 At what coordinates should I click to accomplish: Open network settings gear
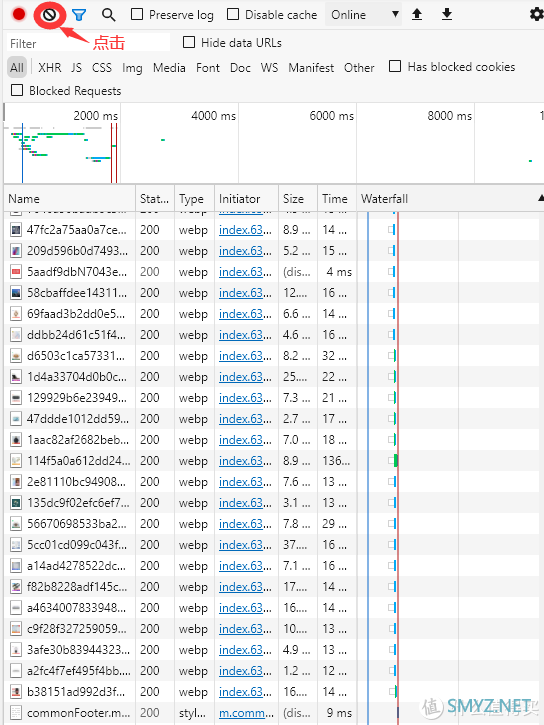click(537, 14)
